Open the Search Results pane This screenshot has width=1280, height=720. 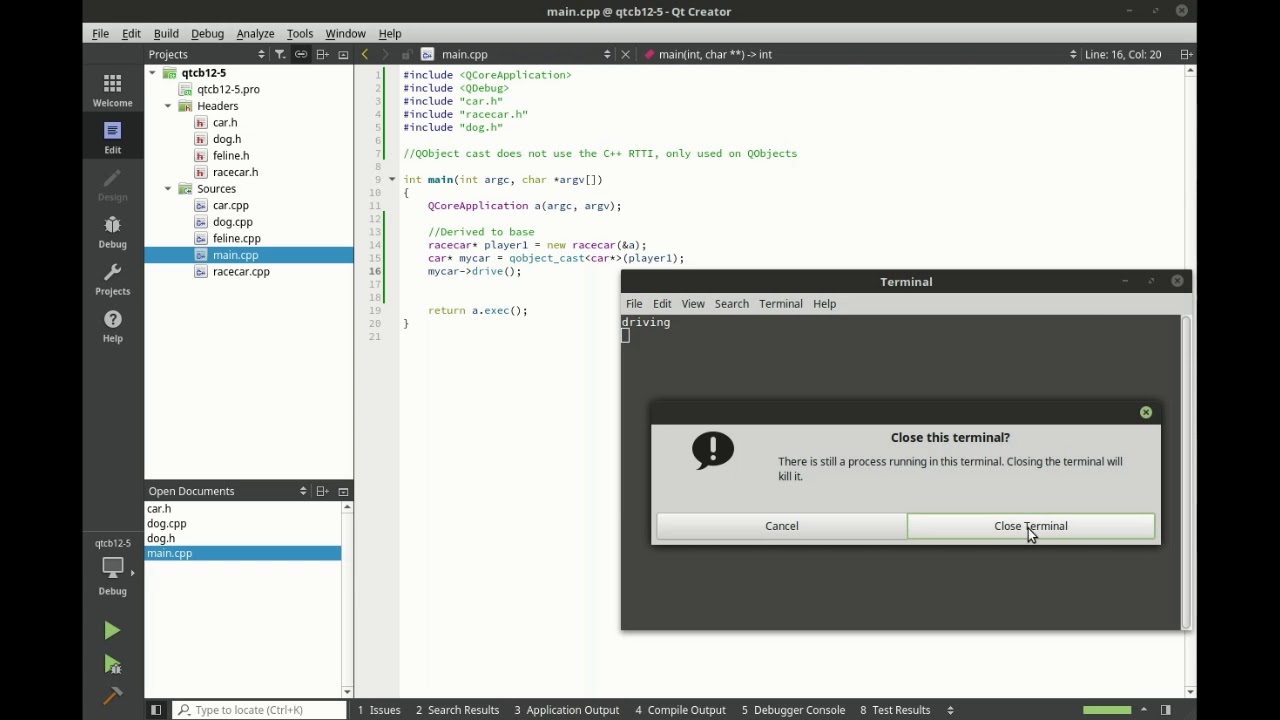coord(457,710)
